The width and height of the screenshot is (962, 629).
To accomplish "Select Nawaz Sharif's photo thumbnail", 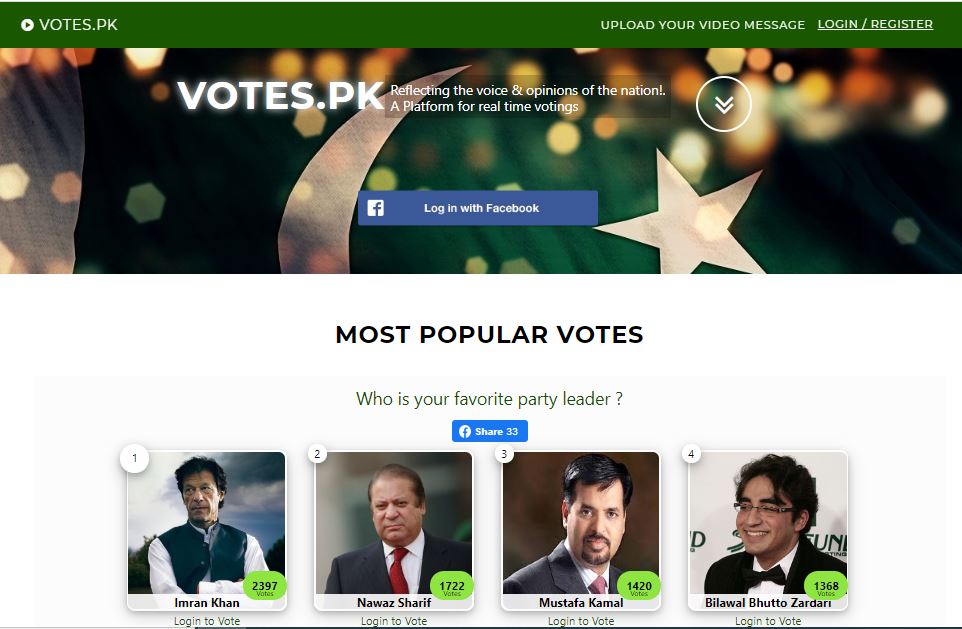I will tap(394, 523).
